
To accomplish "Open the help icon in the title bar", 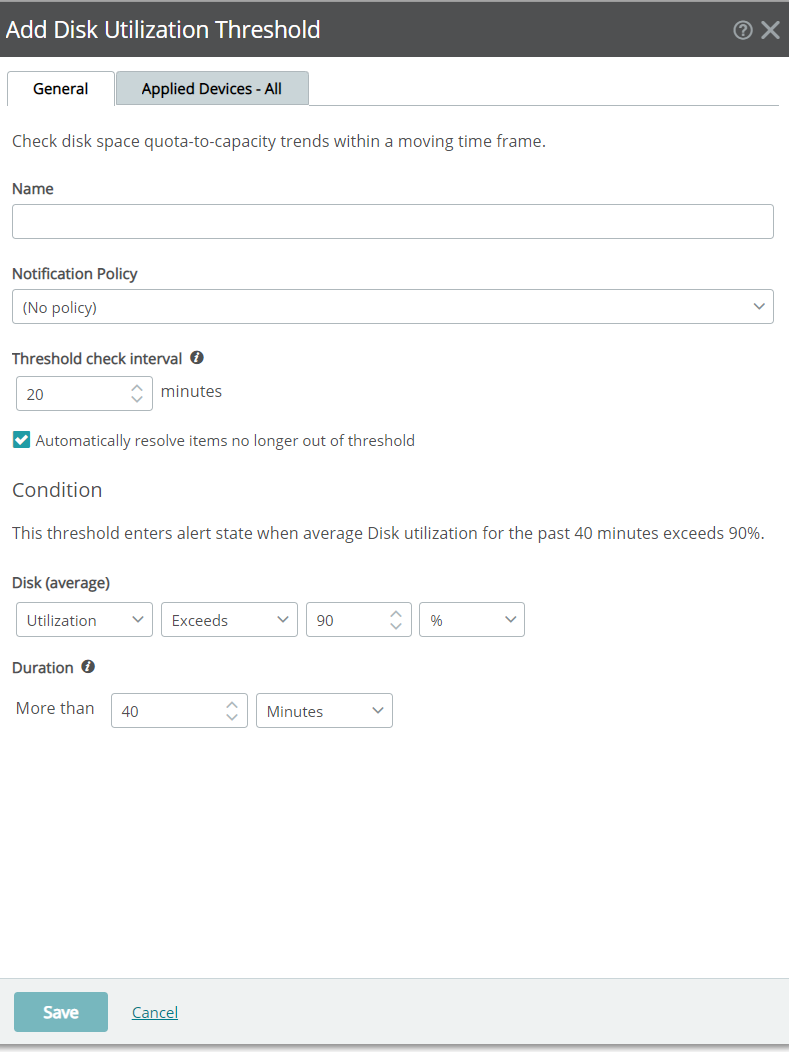I will 742,30.
